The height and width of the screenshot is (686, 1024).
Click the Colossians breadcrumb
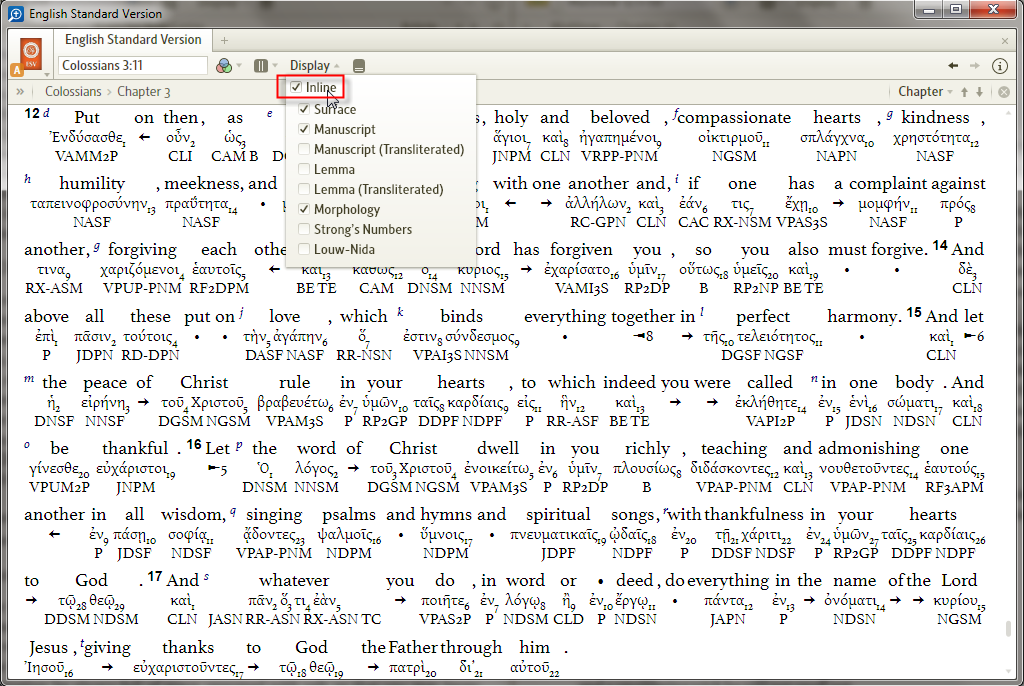coord(73,92)
